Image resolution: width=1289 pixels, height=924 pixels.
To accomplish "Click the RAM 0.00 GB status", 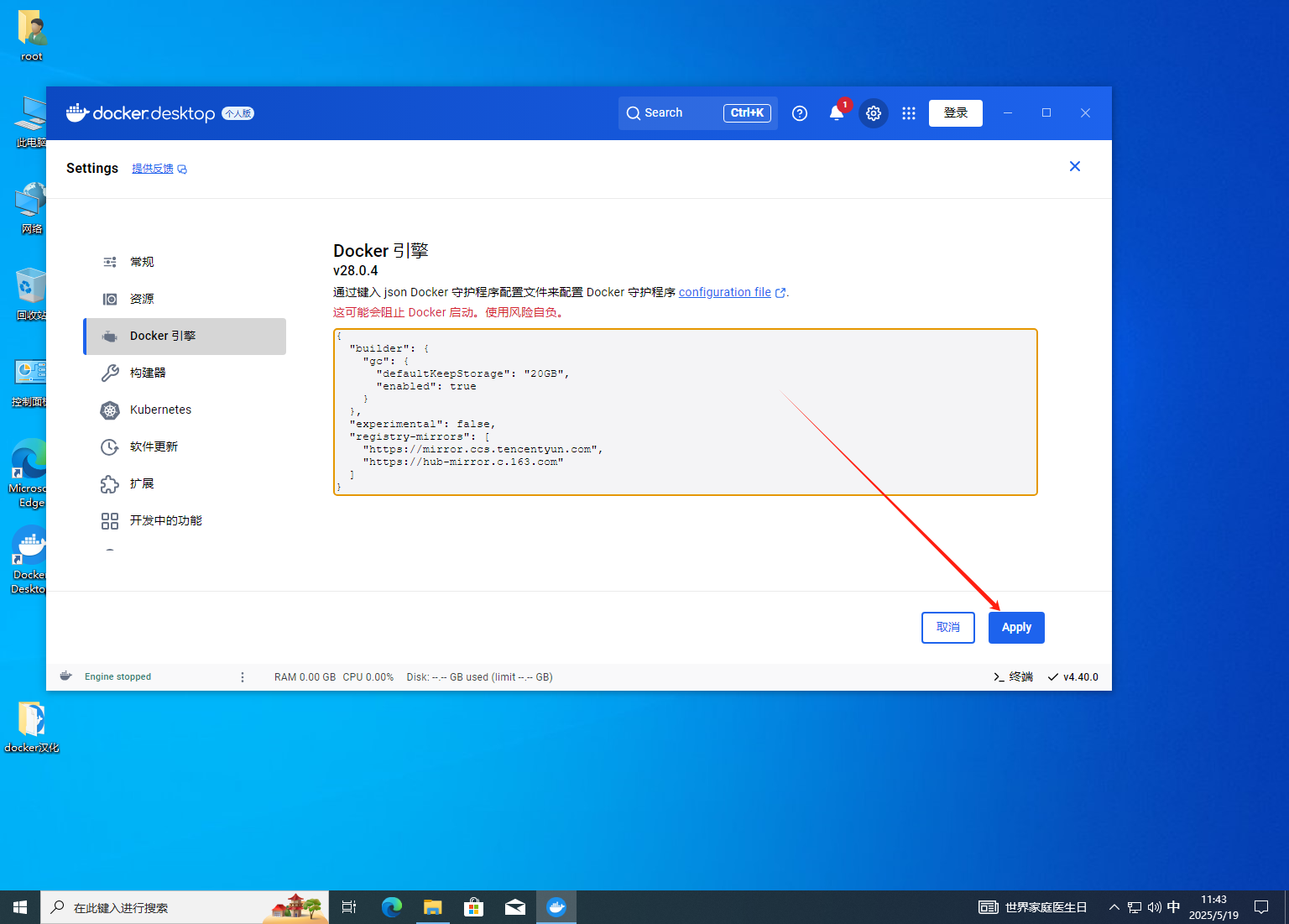I will [x=305, y=677].
